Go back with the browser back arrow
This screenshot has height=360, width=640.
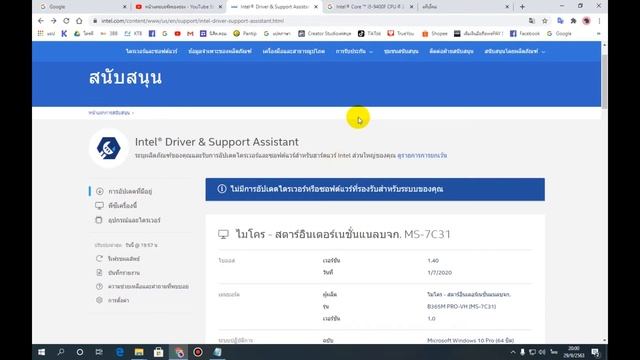(x=40, y=21)
